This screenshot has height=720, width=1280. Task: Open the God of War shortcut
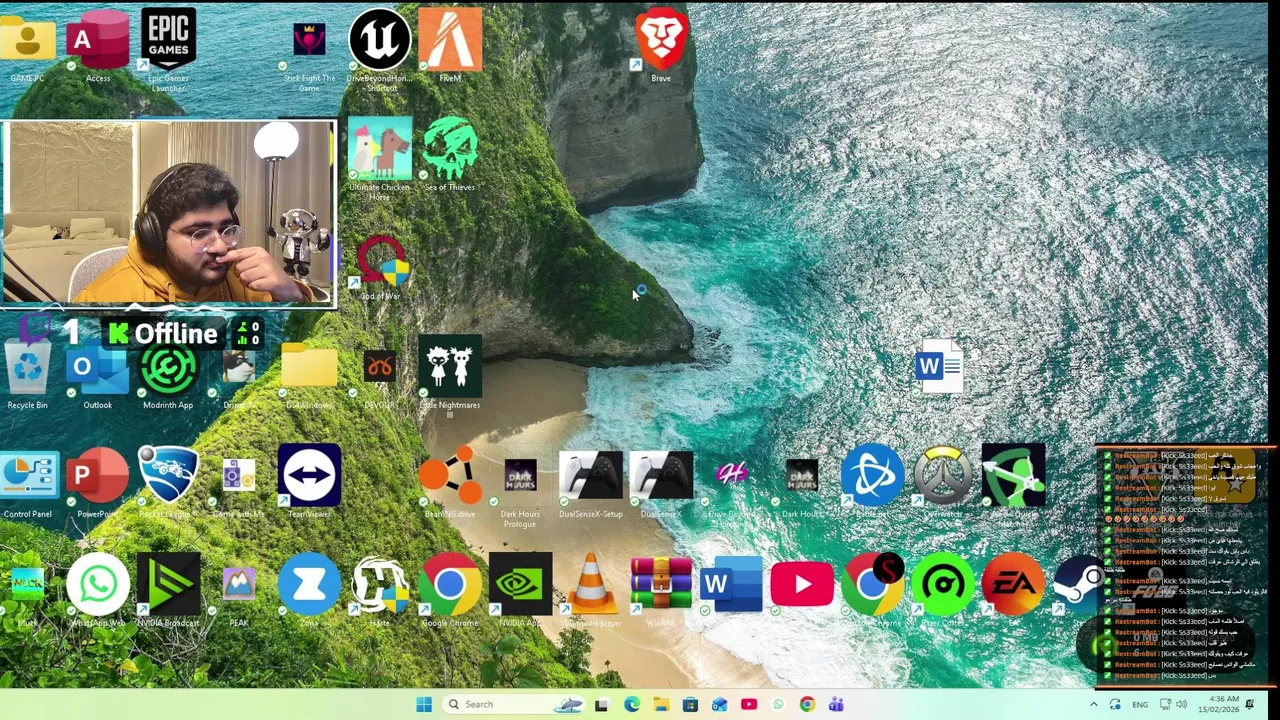[380, 260]
